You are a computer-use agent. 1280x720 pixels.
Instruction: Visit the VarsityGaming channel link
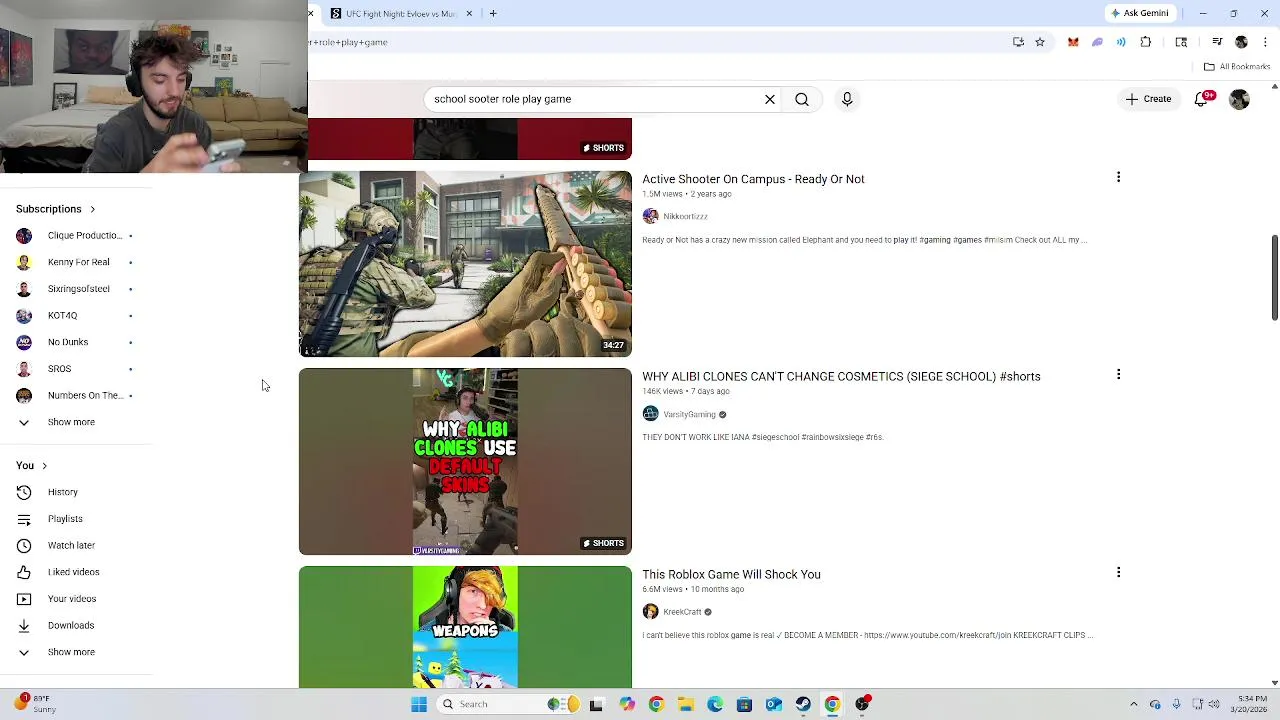pos(689,414)
